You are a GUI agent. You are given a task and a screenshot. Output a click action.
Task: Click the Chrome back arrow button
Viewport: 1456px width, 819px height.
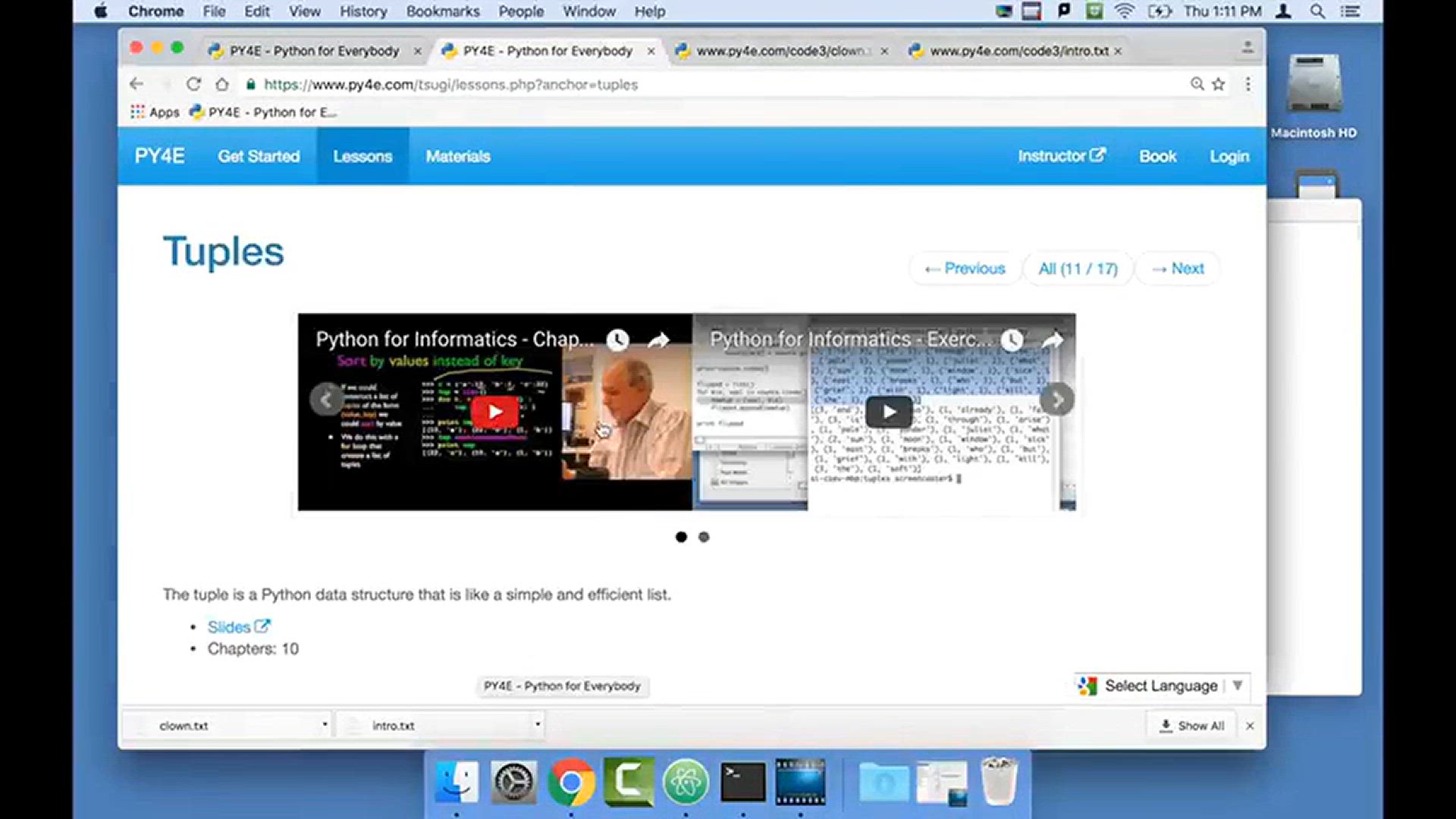tap(136, 84)
